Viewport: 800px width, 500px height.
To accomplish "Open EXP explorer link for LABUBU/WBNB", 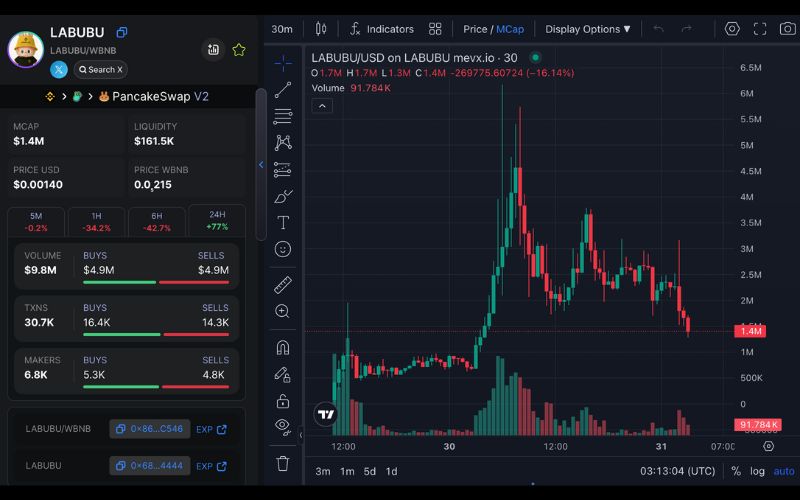I will tap(211, 430).
